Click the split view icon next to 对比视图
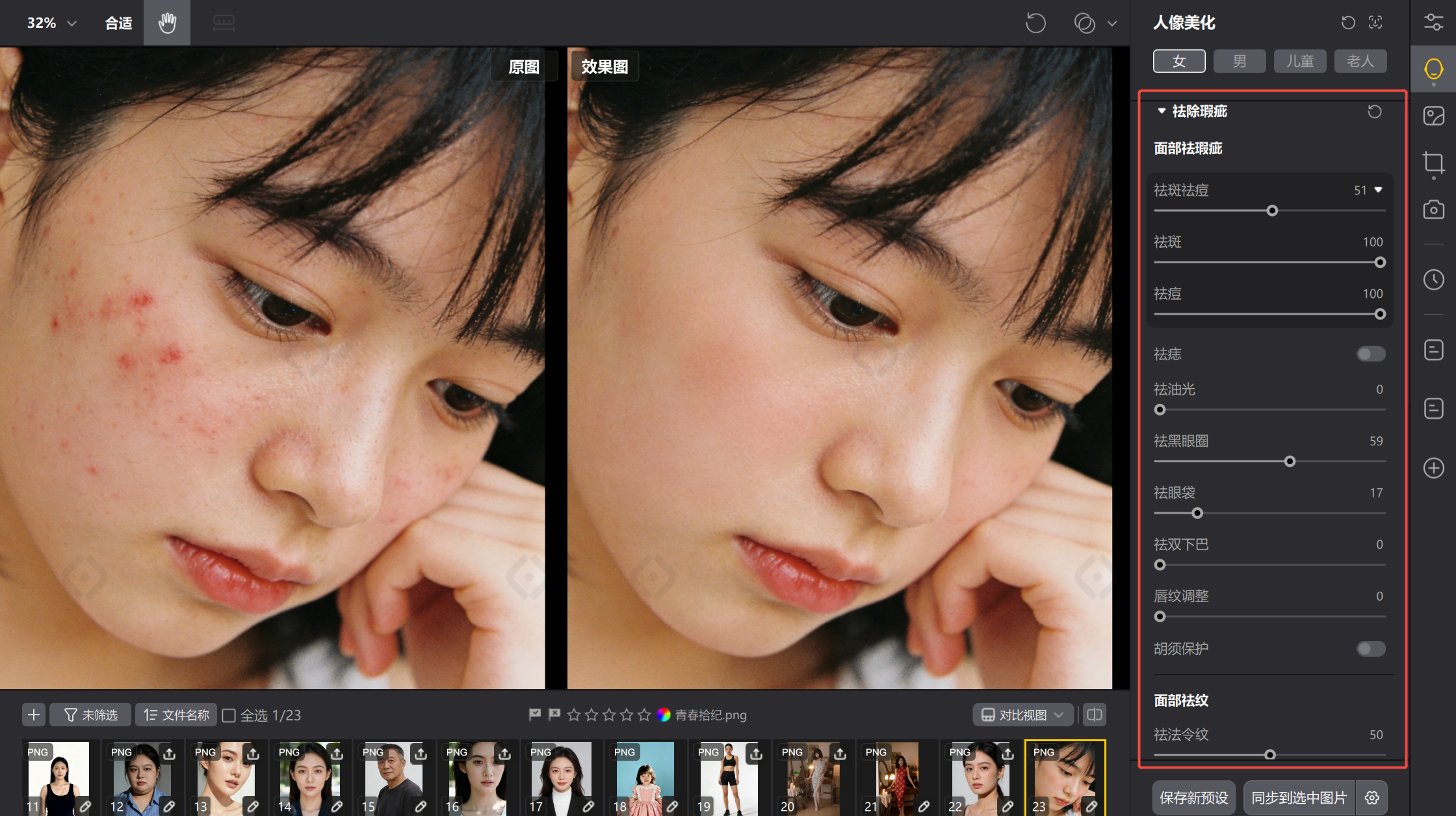This screenshot has height=816, width=1456. (1095, 715)
